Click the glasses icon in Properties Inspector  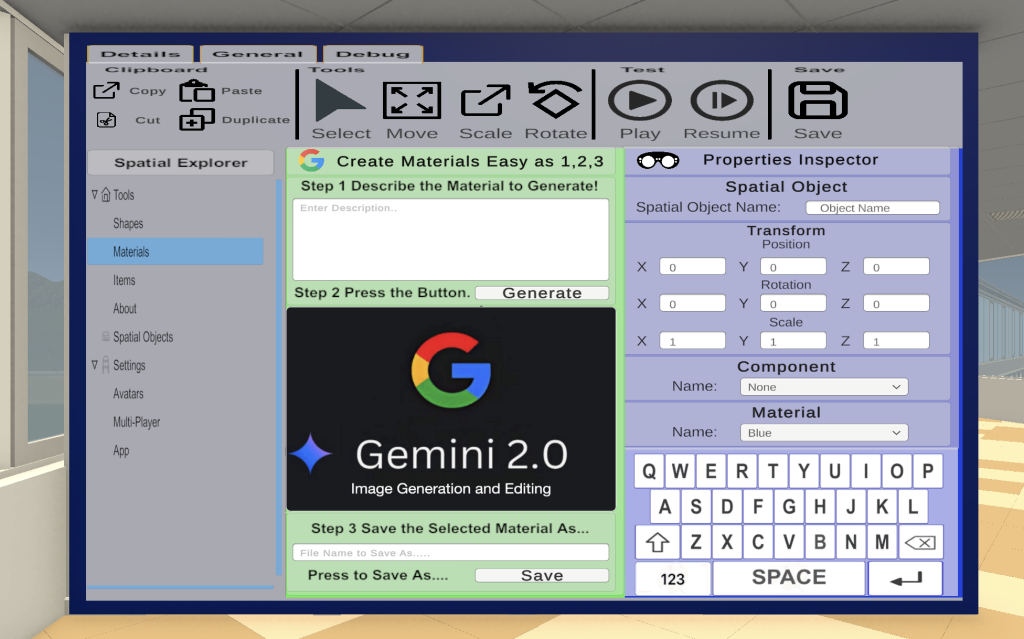658,160
